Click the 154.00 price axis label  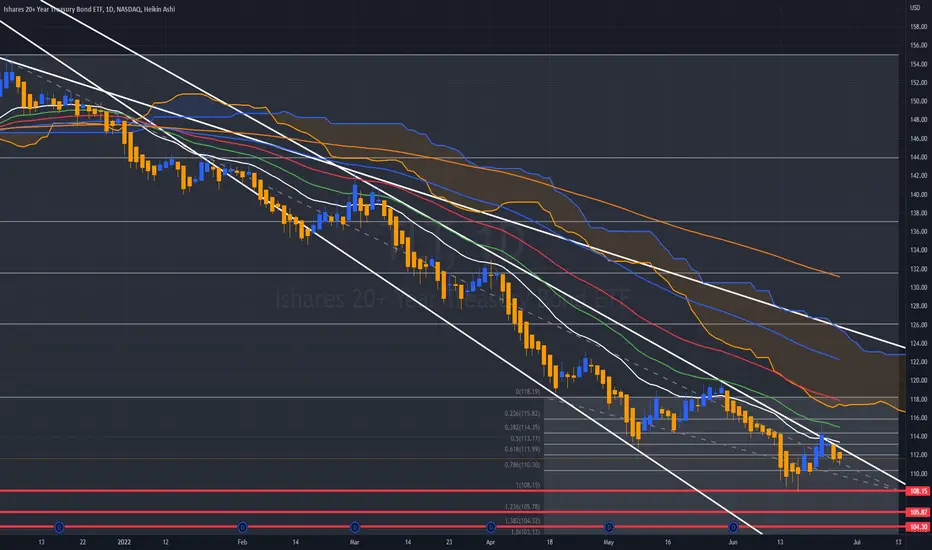pos(918,64)
